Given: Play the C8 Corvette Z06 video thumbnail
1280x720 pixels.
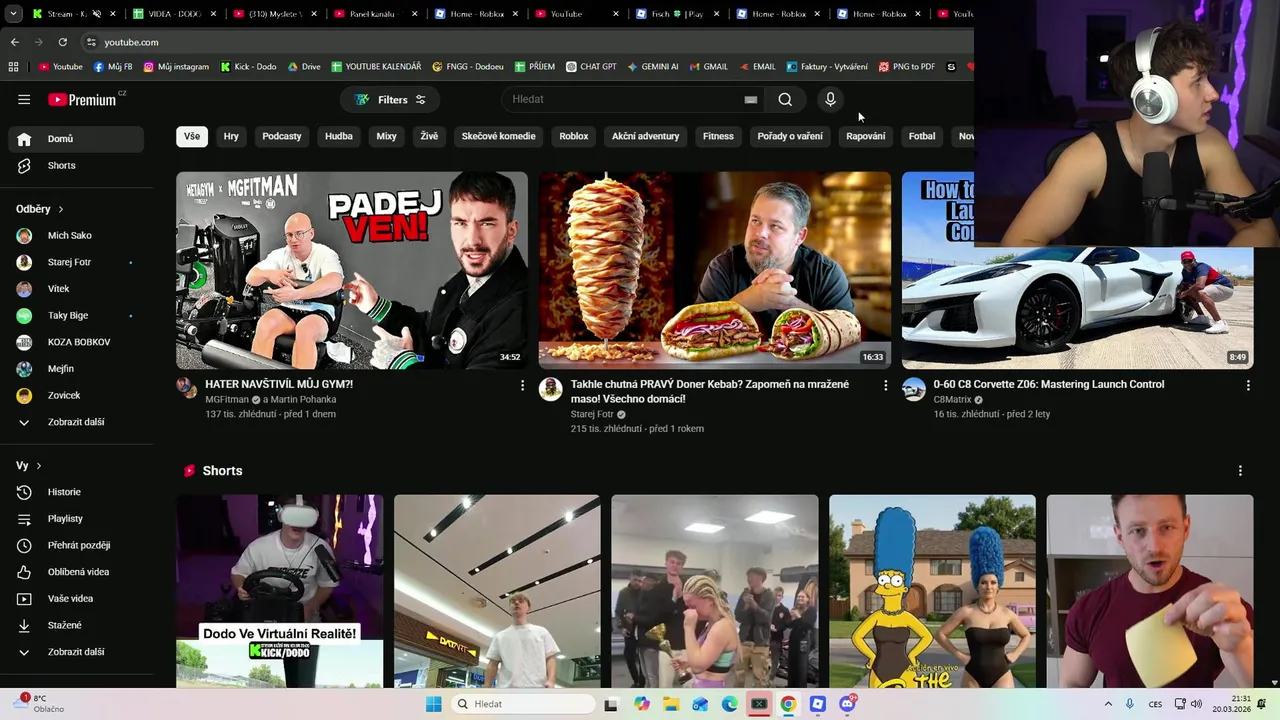Looking at the screenshot, I should click(x=1077, y=270).
